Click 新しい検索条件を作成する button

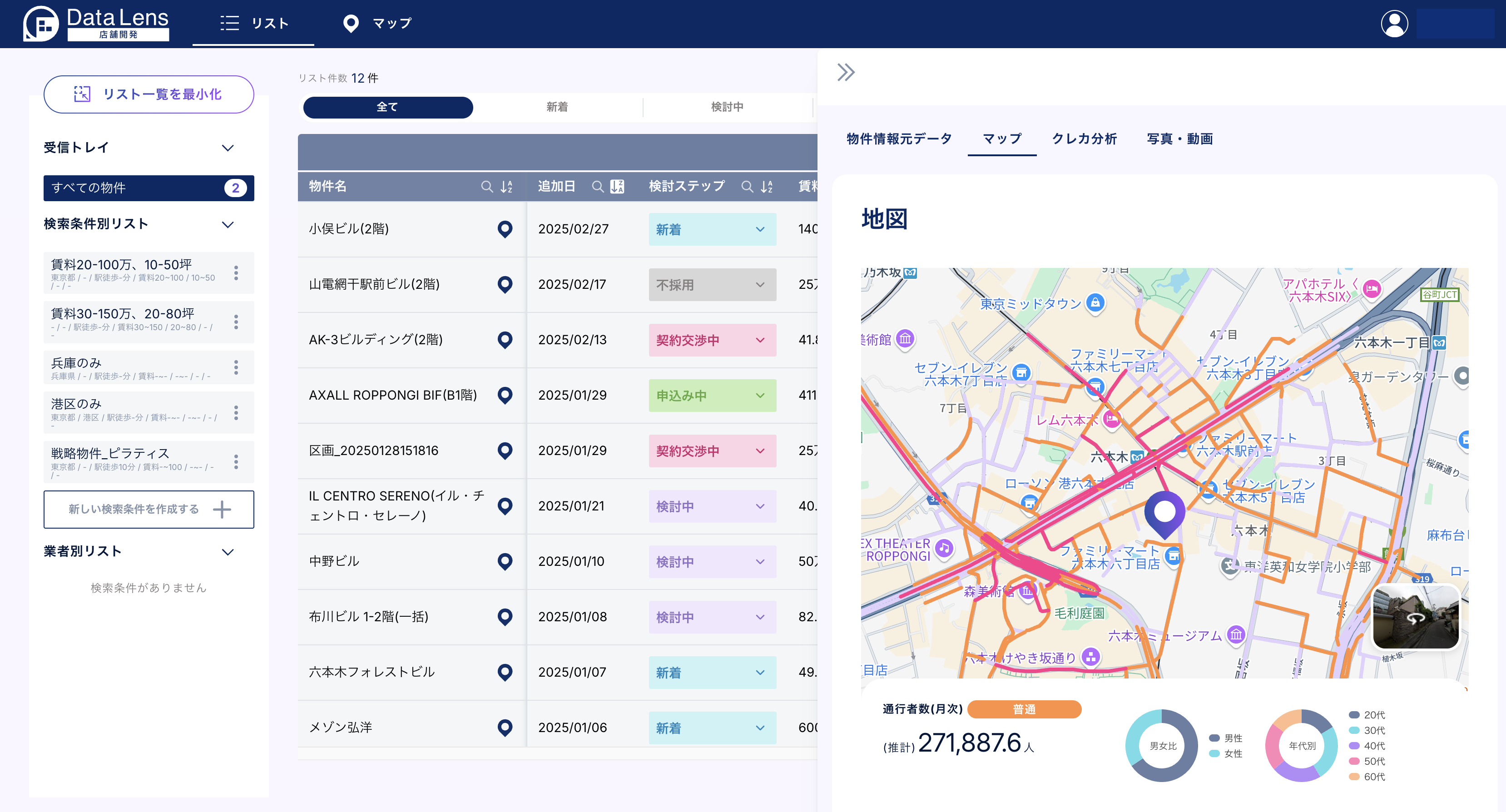(x=149, y=510)
